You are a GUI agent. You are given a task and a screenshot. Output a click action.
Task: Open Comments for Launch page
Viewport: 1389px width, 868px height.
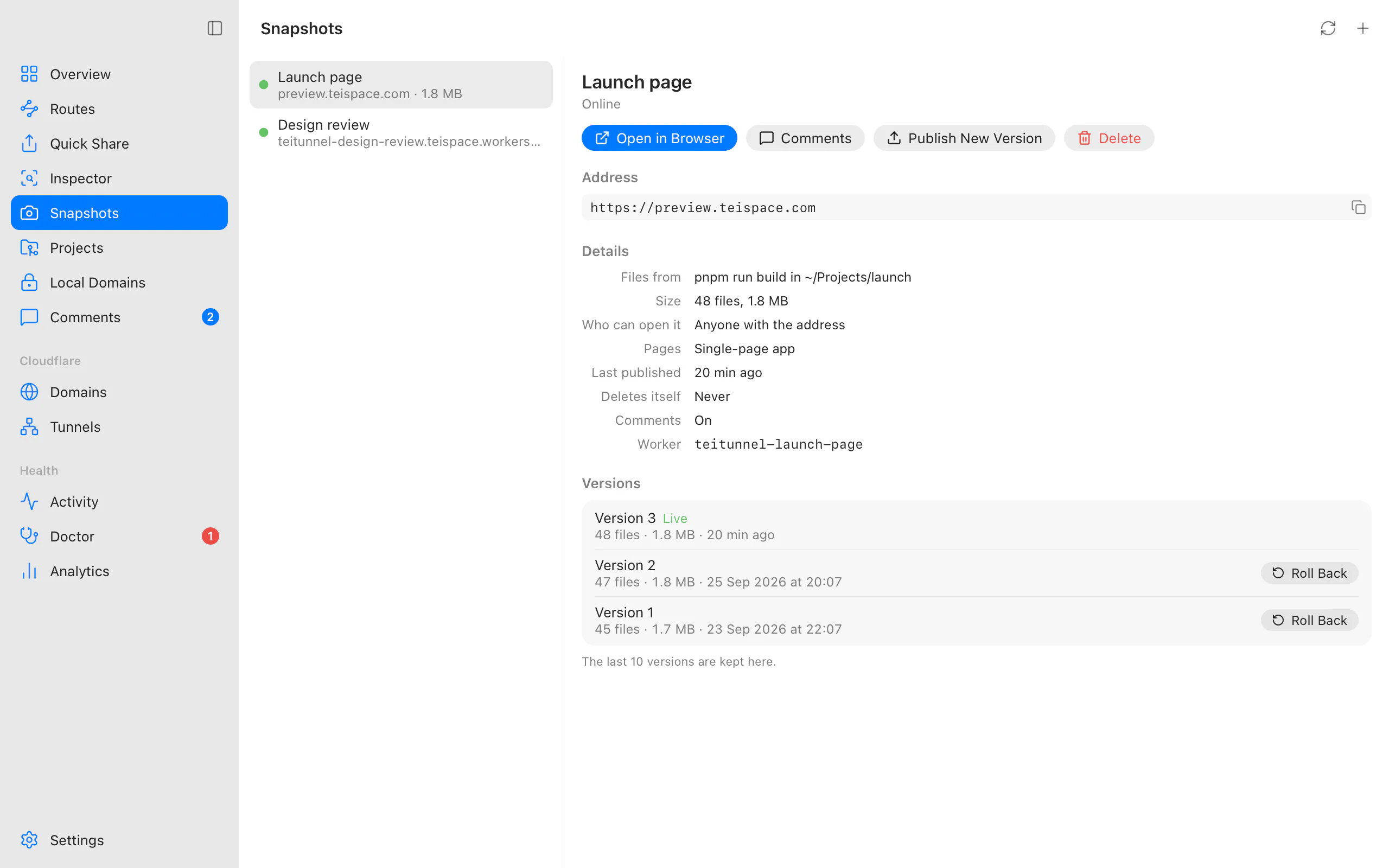coord(805,138)
